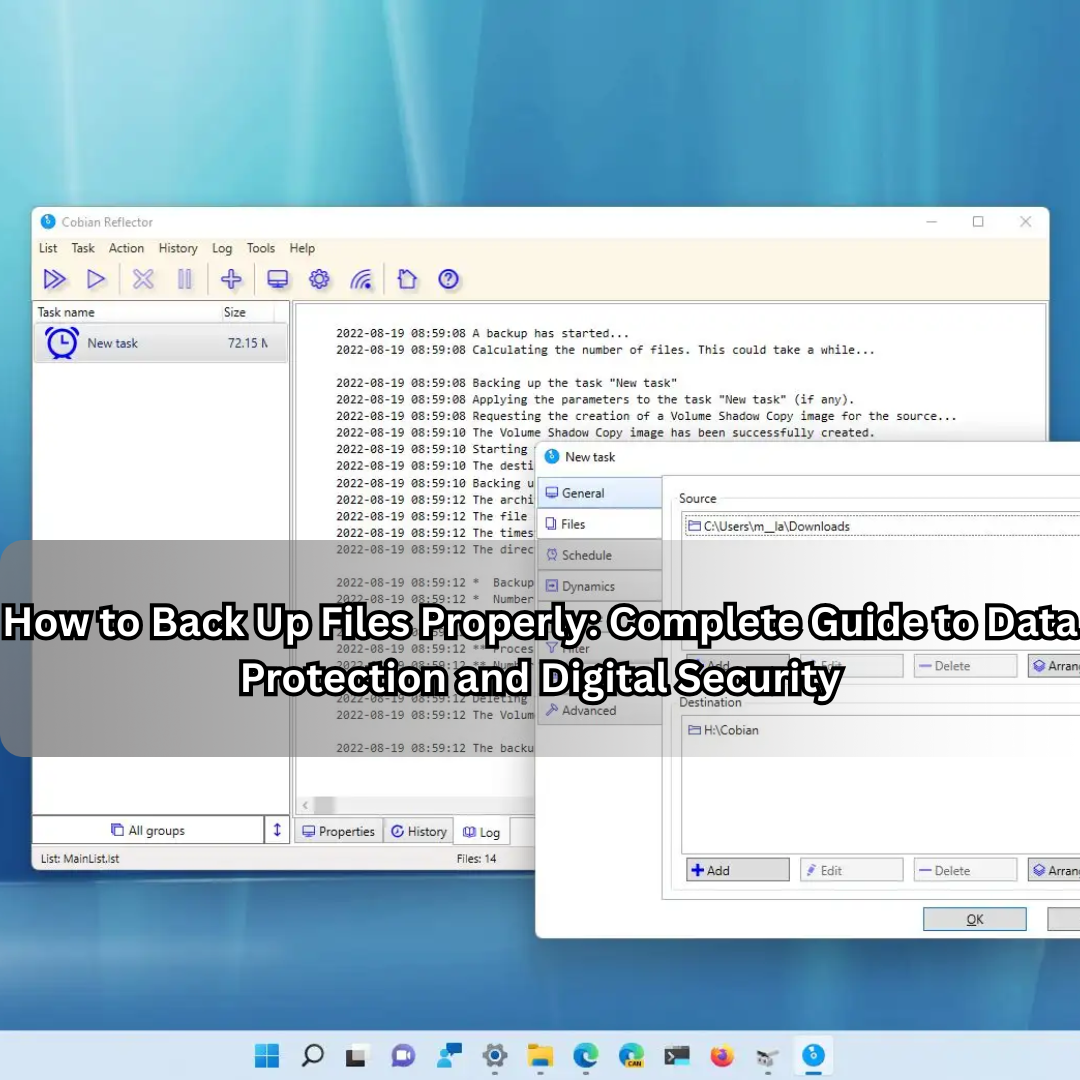Open the Task menu in the menu bar
Viewport: 1080px width, 1080px height.
83,248
